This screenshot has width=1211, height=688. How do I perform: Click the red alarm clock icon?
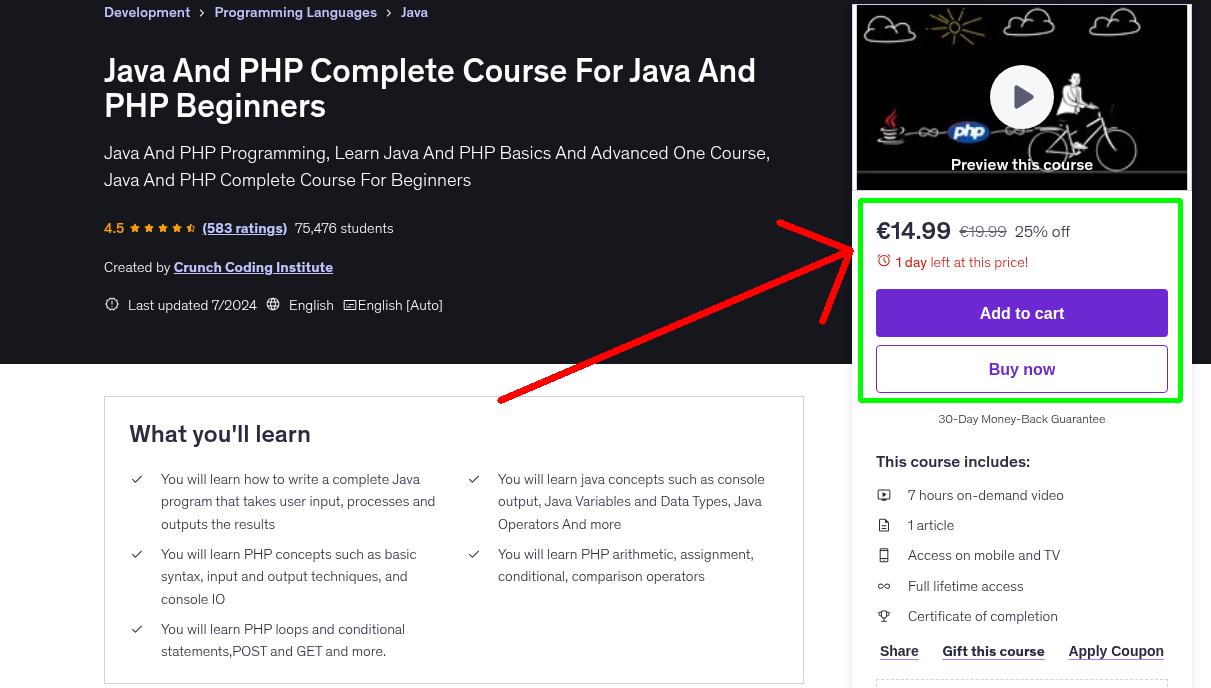point(883,261)
